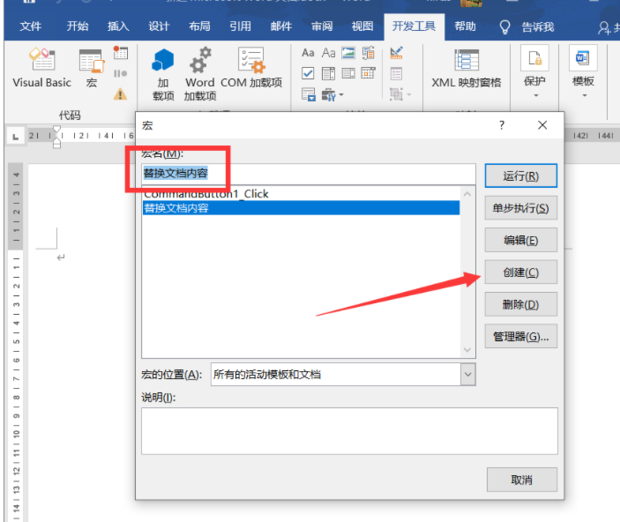This screenshot has width=620, height=522.
Task: Click the 删除(D) button
Action: (x=521, y=304)
